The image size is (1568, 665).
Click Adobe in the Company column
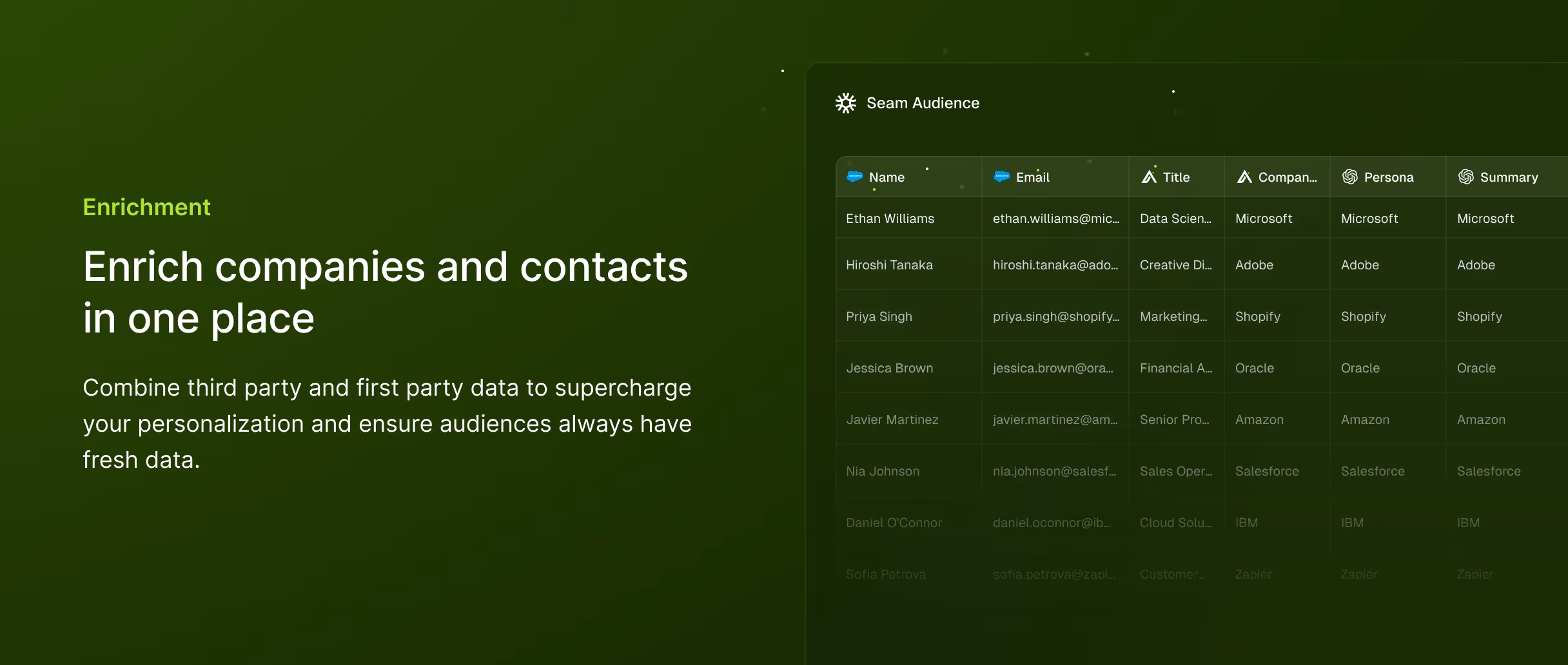point(1254,265)
